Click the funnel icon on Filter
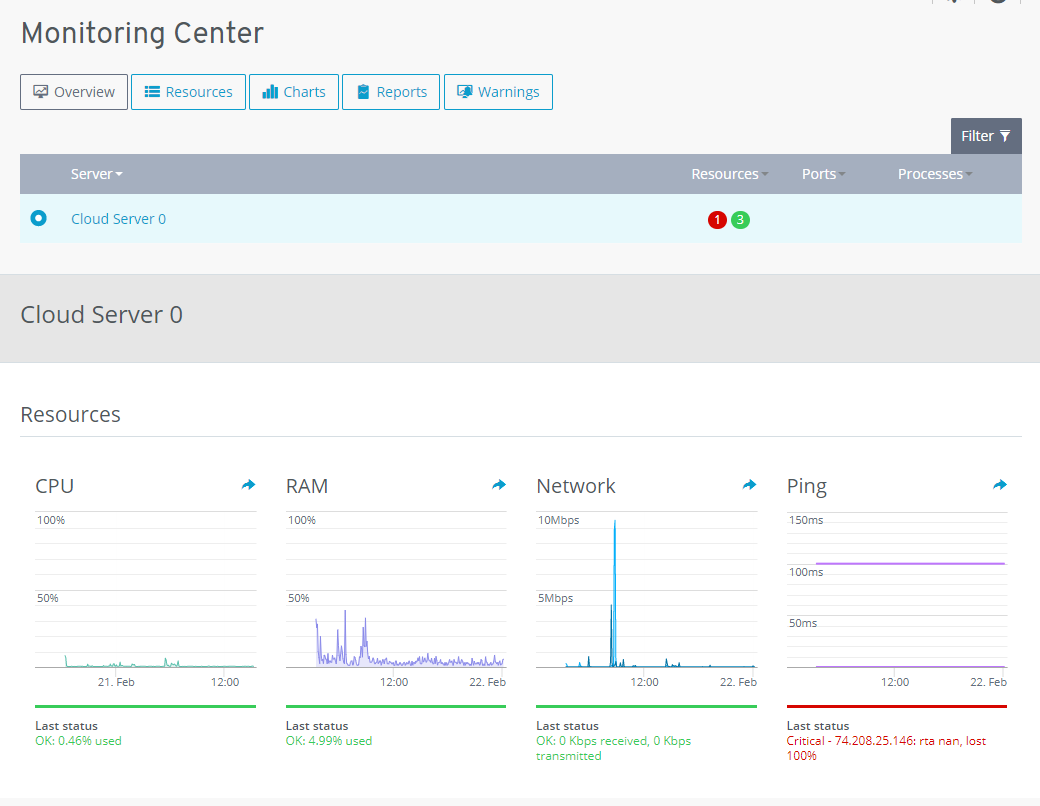Image resolution: width=1040 pixels, height=806 pixels. pyautogui.click(x=1005, y=136)
